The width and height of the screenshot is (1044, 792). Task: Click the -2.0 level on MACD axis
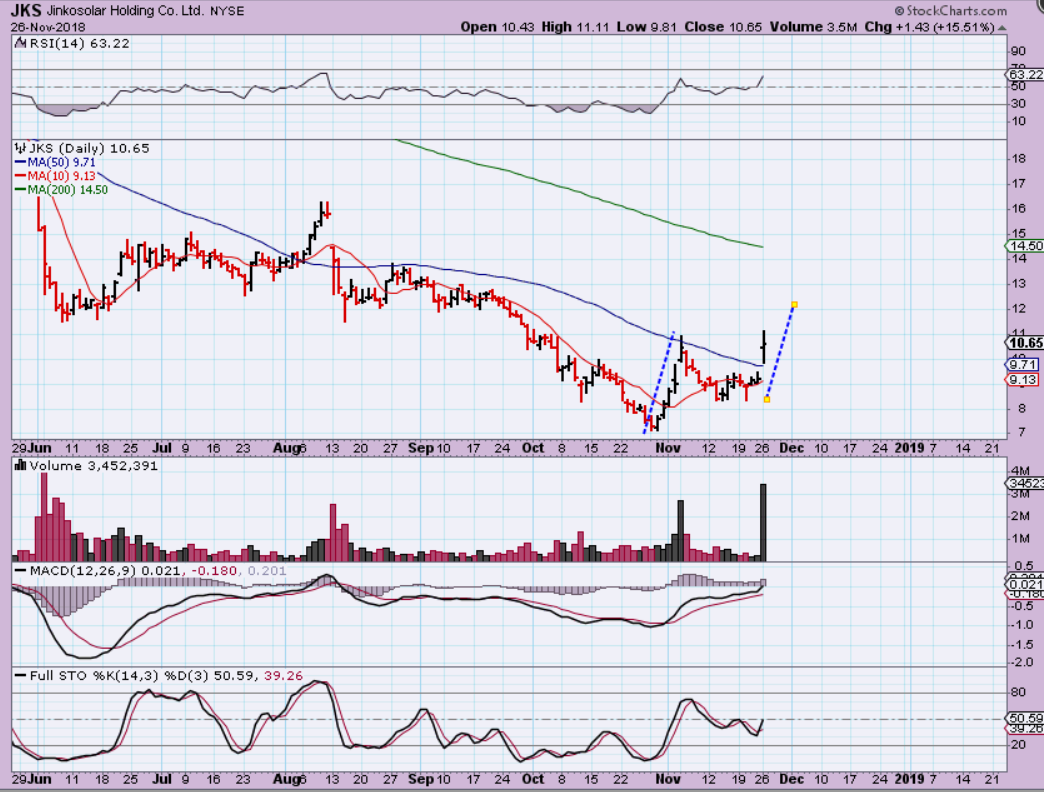coord(1021,662)
